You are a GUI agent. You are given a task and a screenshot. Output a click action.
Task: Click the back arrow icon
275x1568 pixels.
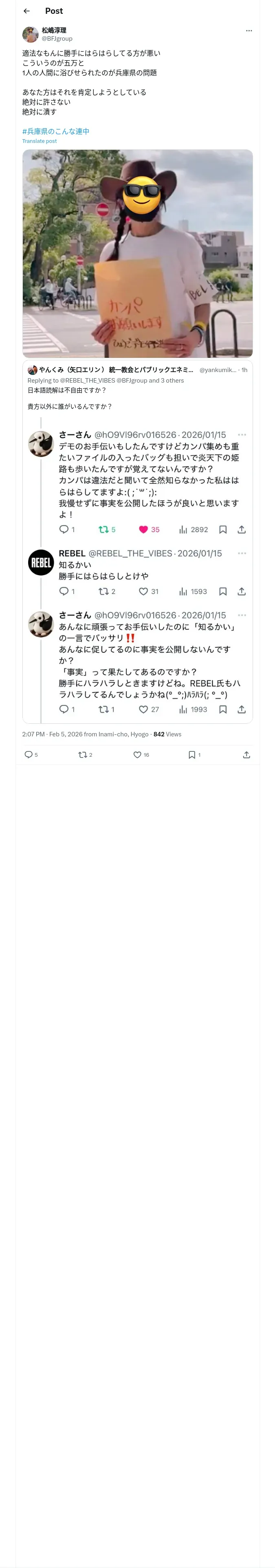point(27,11)
